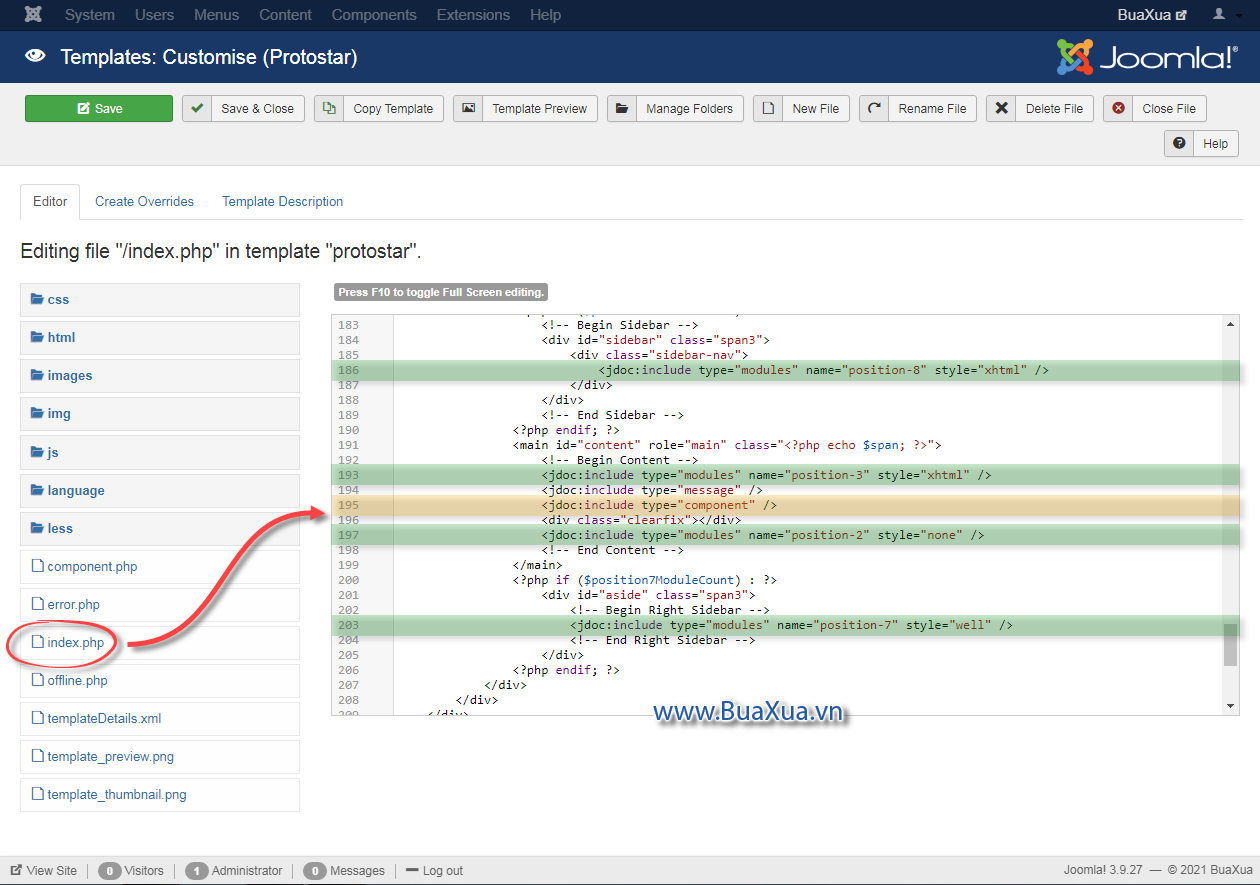The width and height of the screenshot is (1260, 885).
Task: Click the file icon next to error.php
Action: click(38, 604)
